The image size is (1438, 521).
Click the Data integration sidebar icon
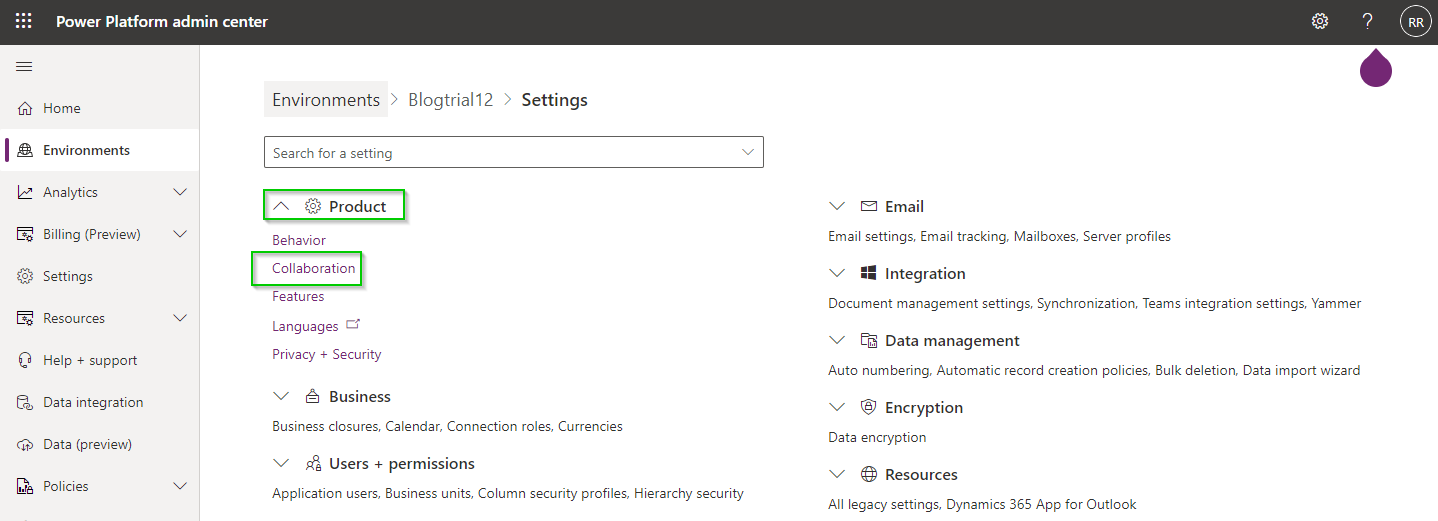click(x=25, y=402)
